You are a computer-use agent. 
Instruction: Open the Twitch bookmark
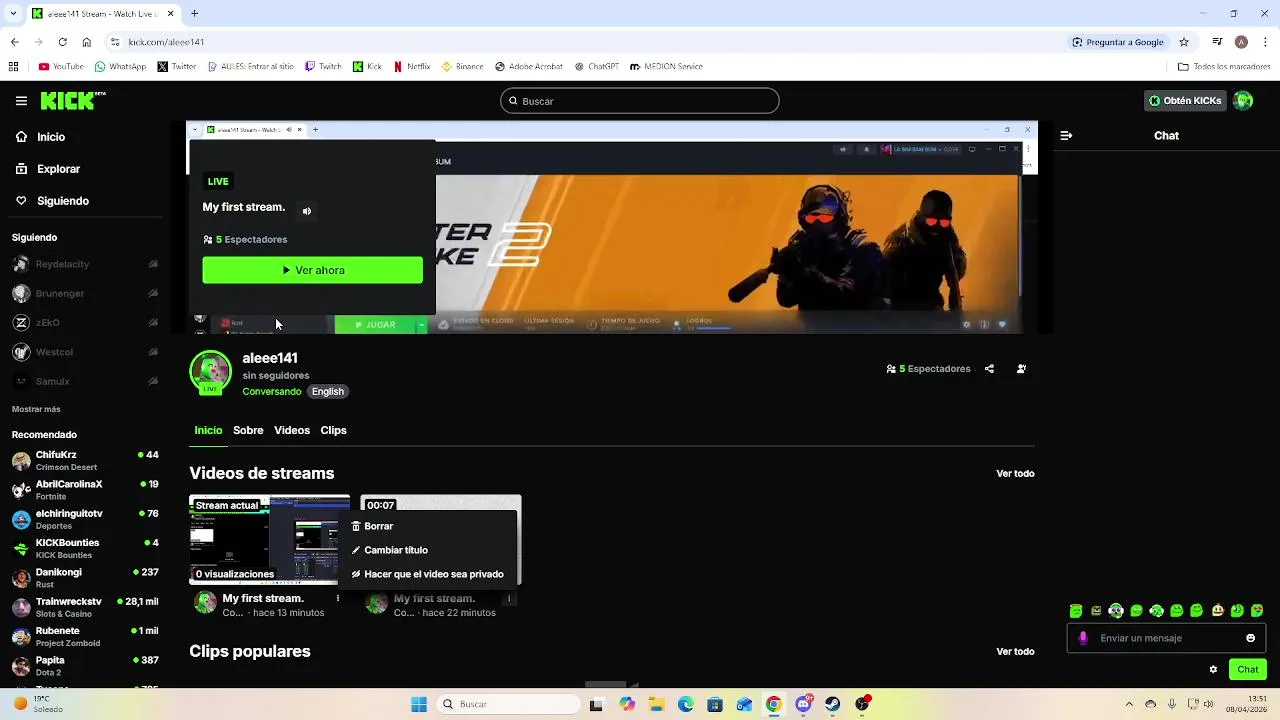(322, 67)
